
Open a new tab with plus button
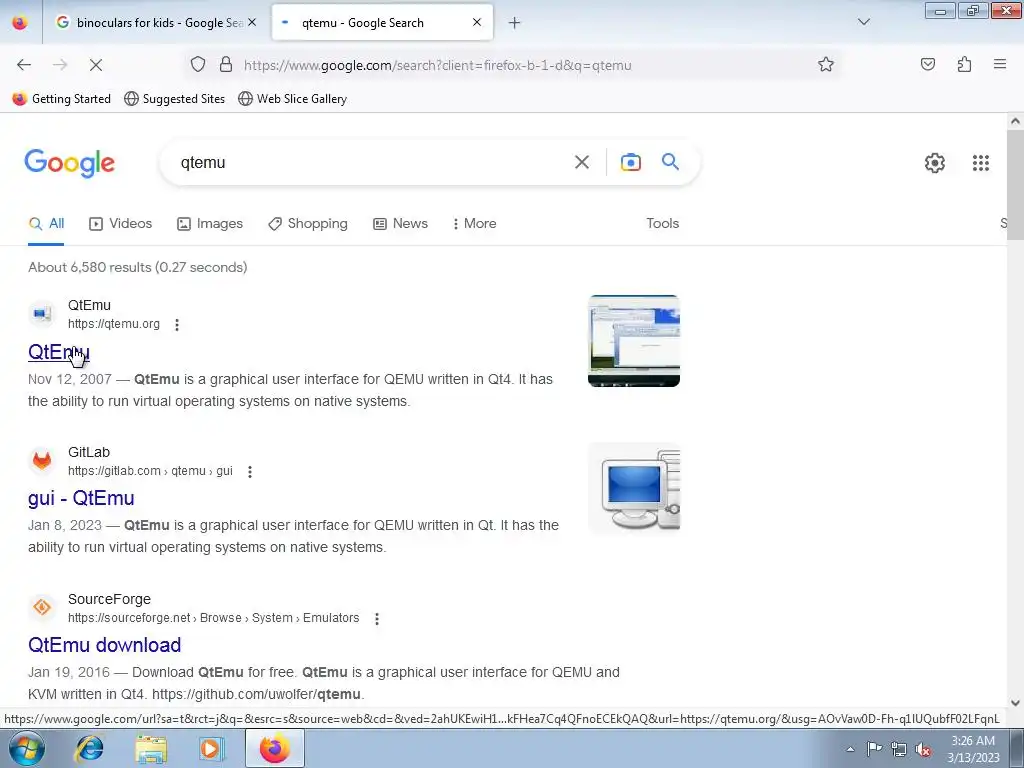point(515,23)
